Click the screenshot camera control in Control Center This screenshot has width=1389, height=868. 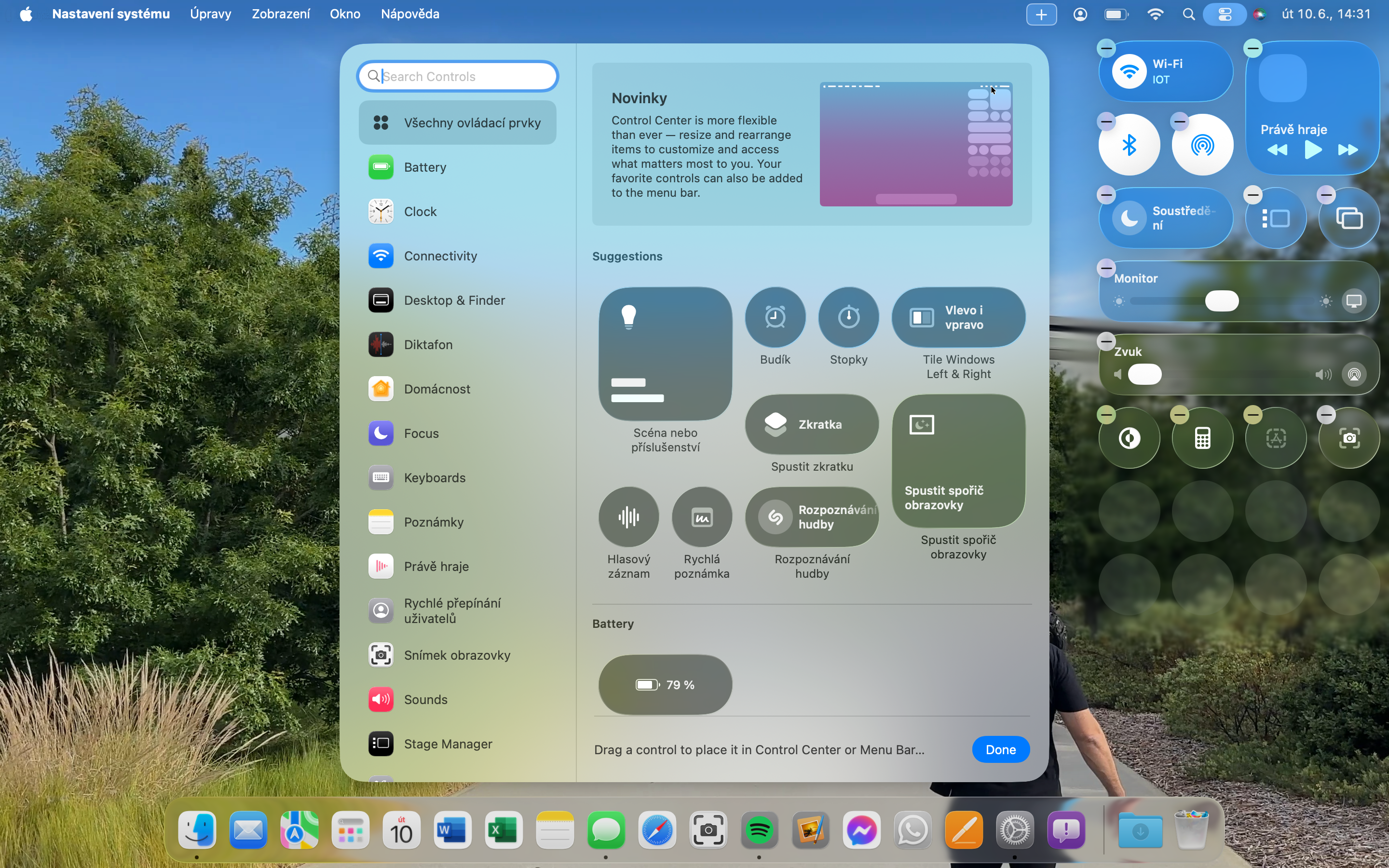[x=1349, y=439]
